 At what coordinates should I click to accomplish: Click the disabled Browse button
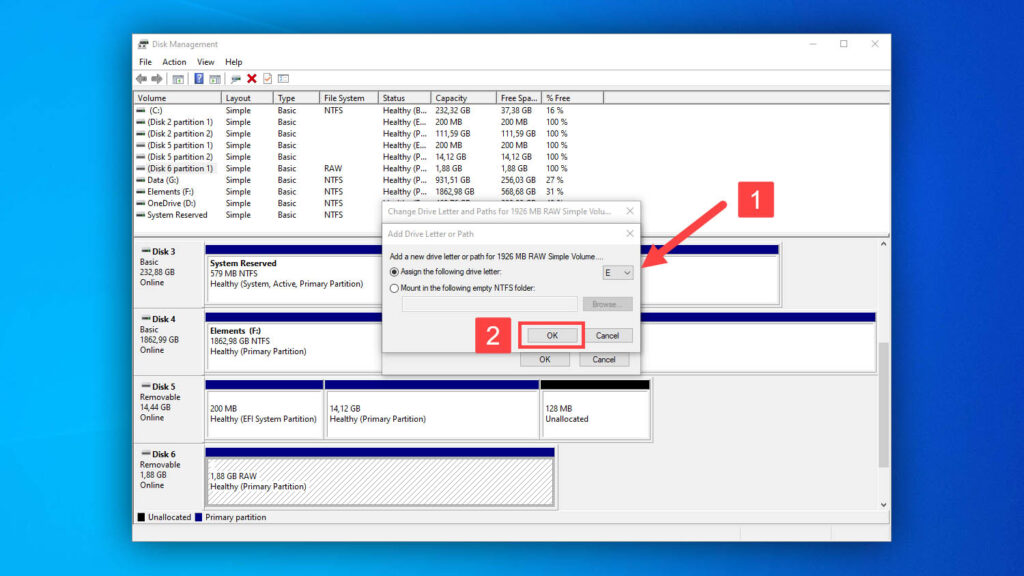pyautogui.click(x=607, y=303)
